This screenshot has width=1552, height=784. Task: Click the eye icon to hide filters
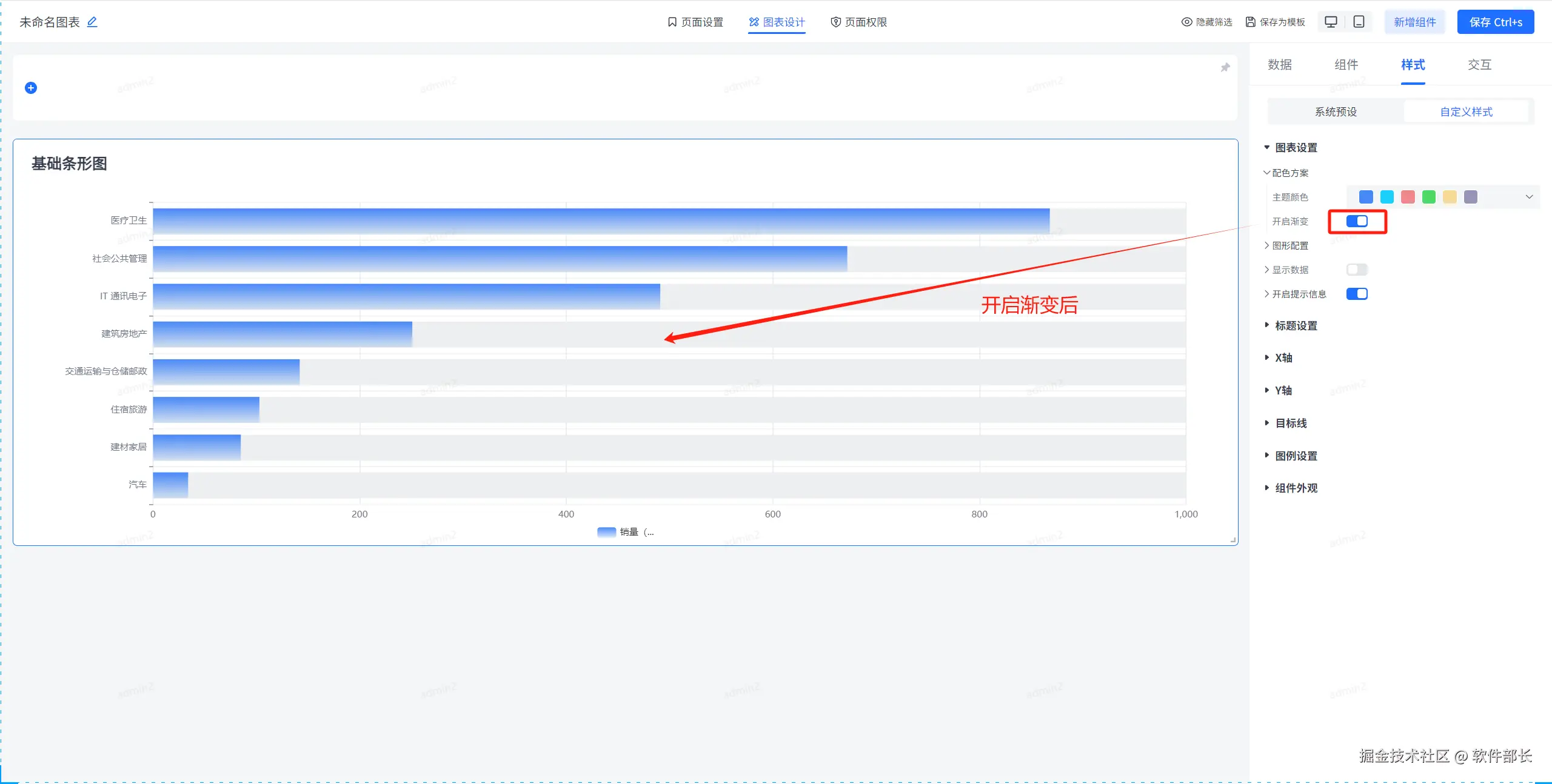pyautogui.click(x=1186, y=22)
